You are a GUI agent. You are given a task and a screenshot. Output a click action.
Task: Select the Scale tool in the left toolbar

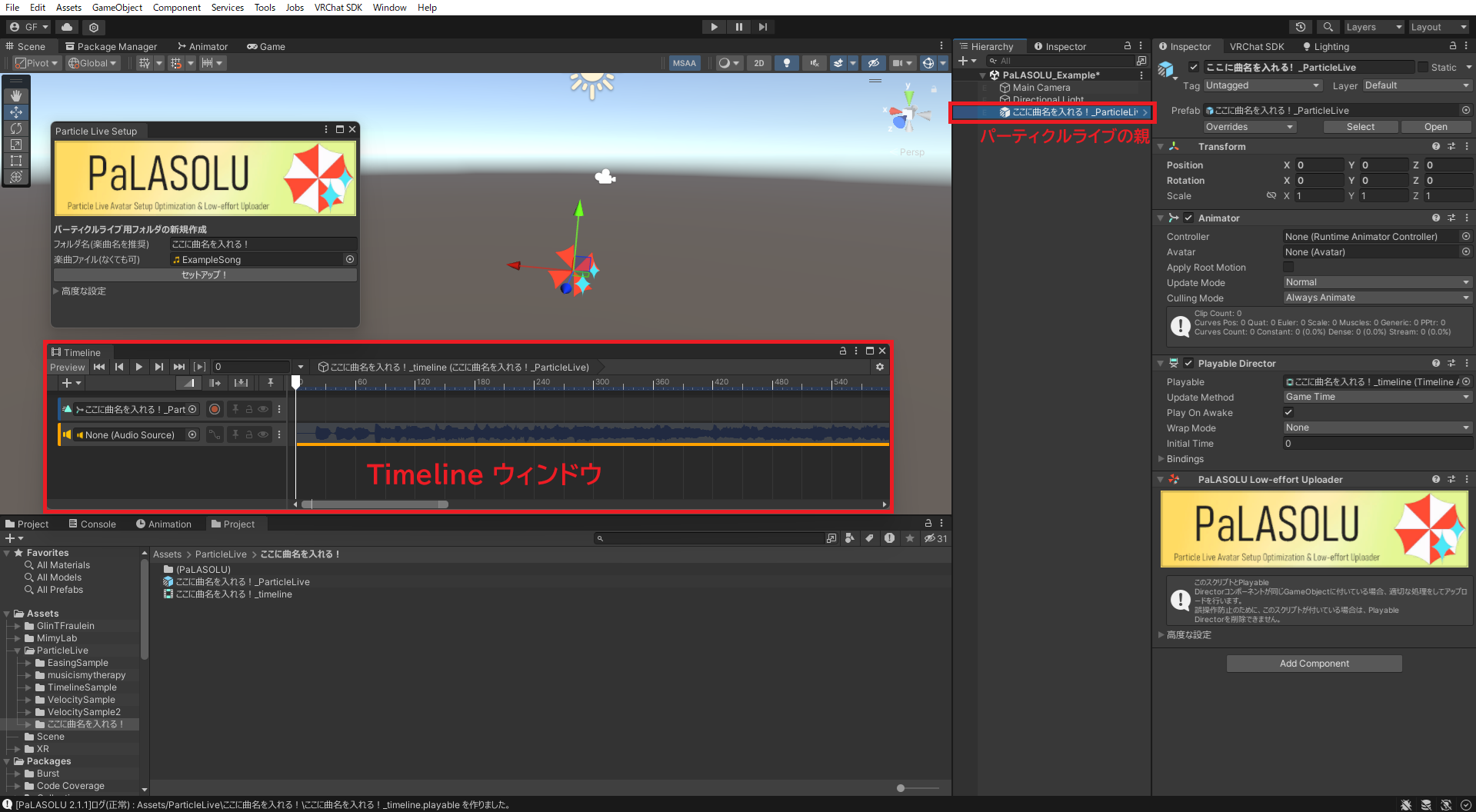16,145
